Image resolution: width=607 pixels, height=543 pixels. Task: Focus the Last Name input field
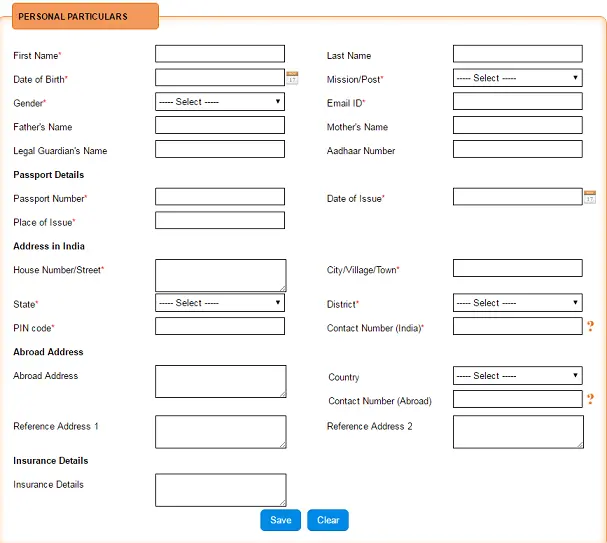[518, 54]
